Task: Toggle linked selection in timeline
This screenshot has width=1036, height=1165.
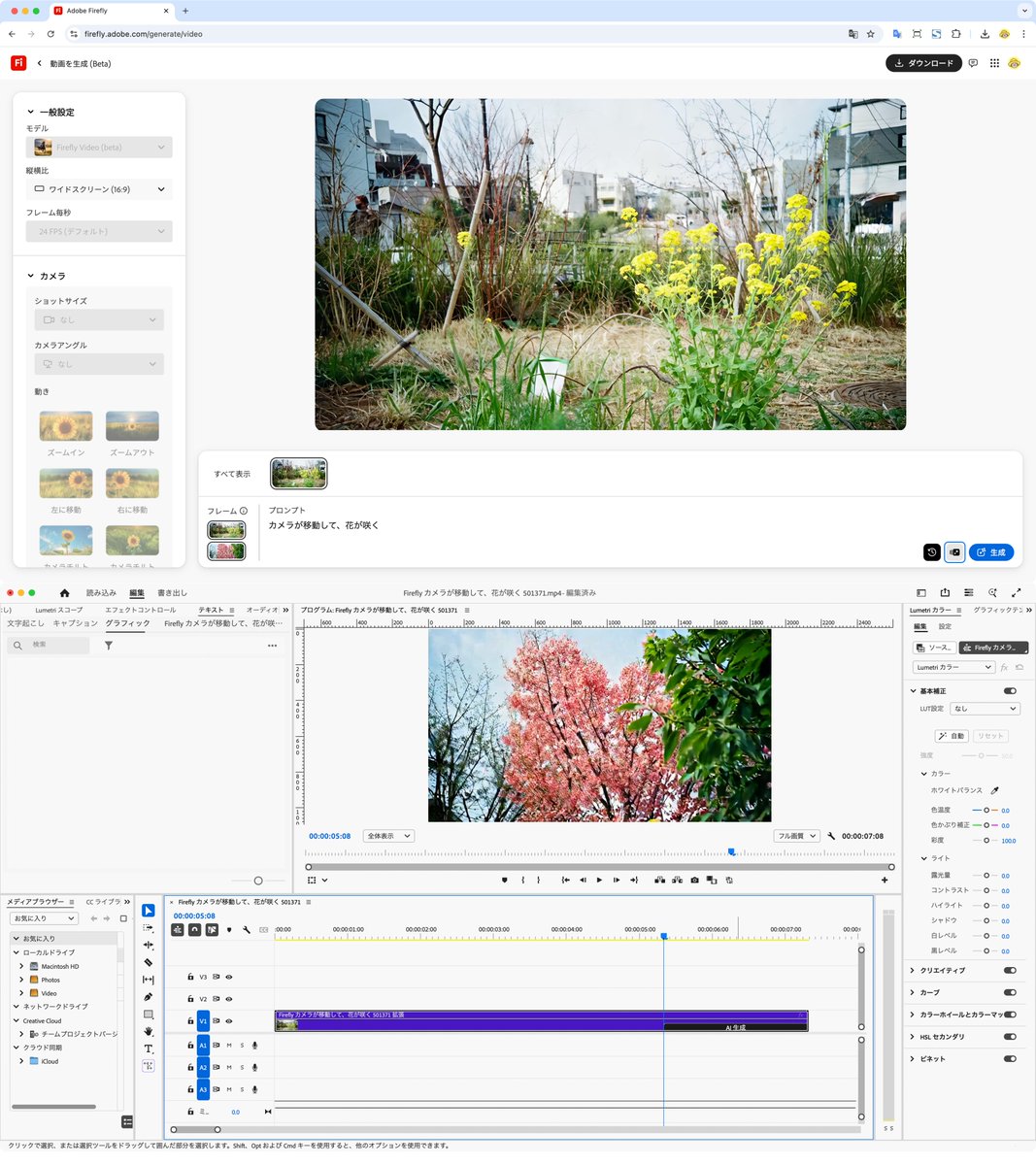Action: (x=212, y=930)
